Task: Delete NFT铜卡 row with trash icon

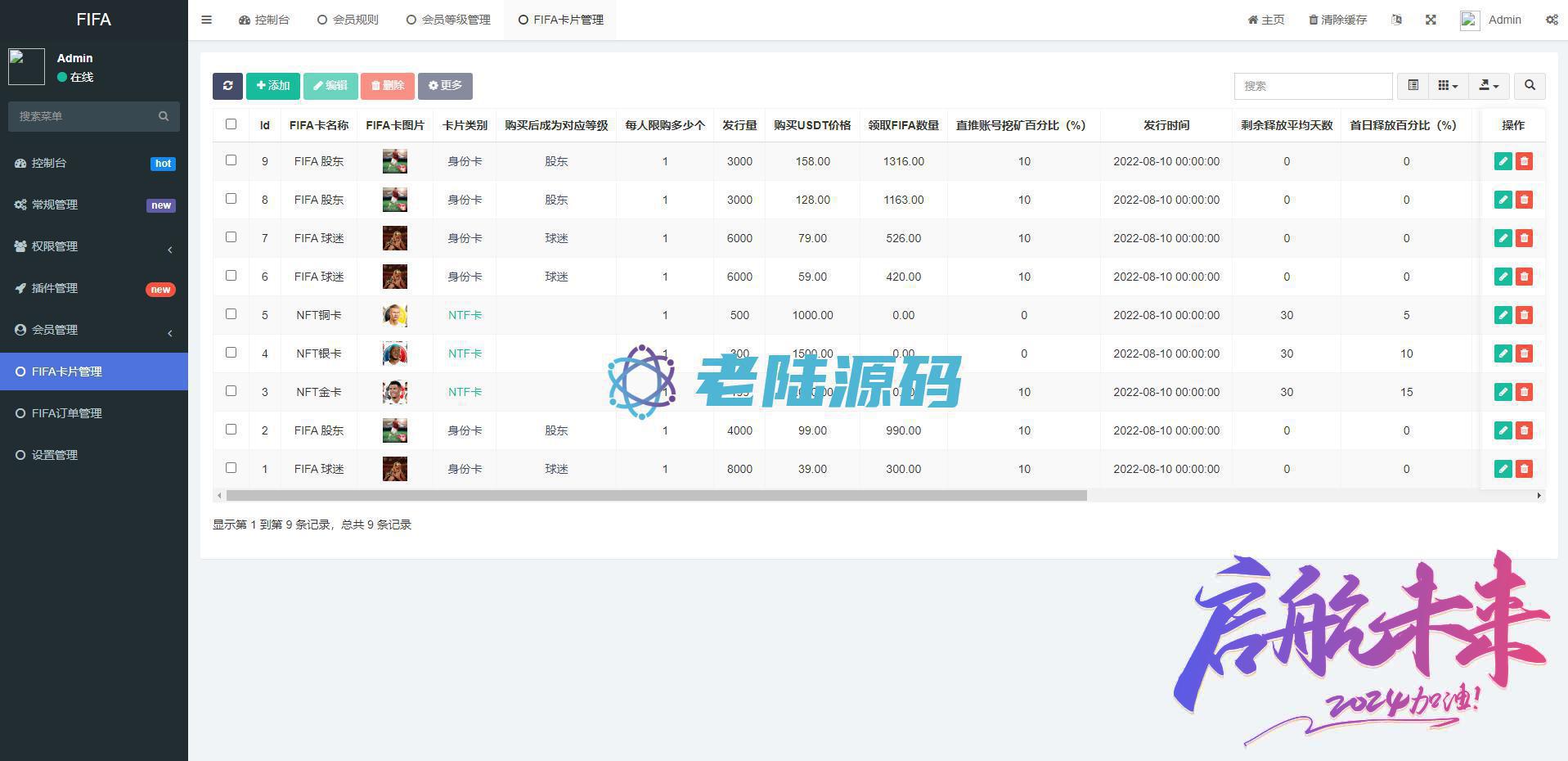Action: click(1524, 315)
